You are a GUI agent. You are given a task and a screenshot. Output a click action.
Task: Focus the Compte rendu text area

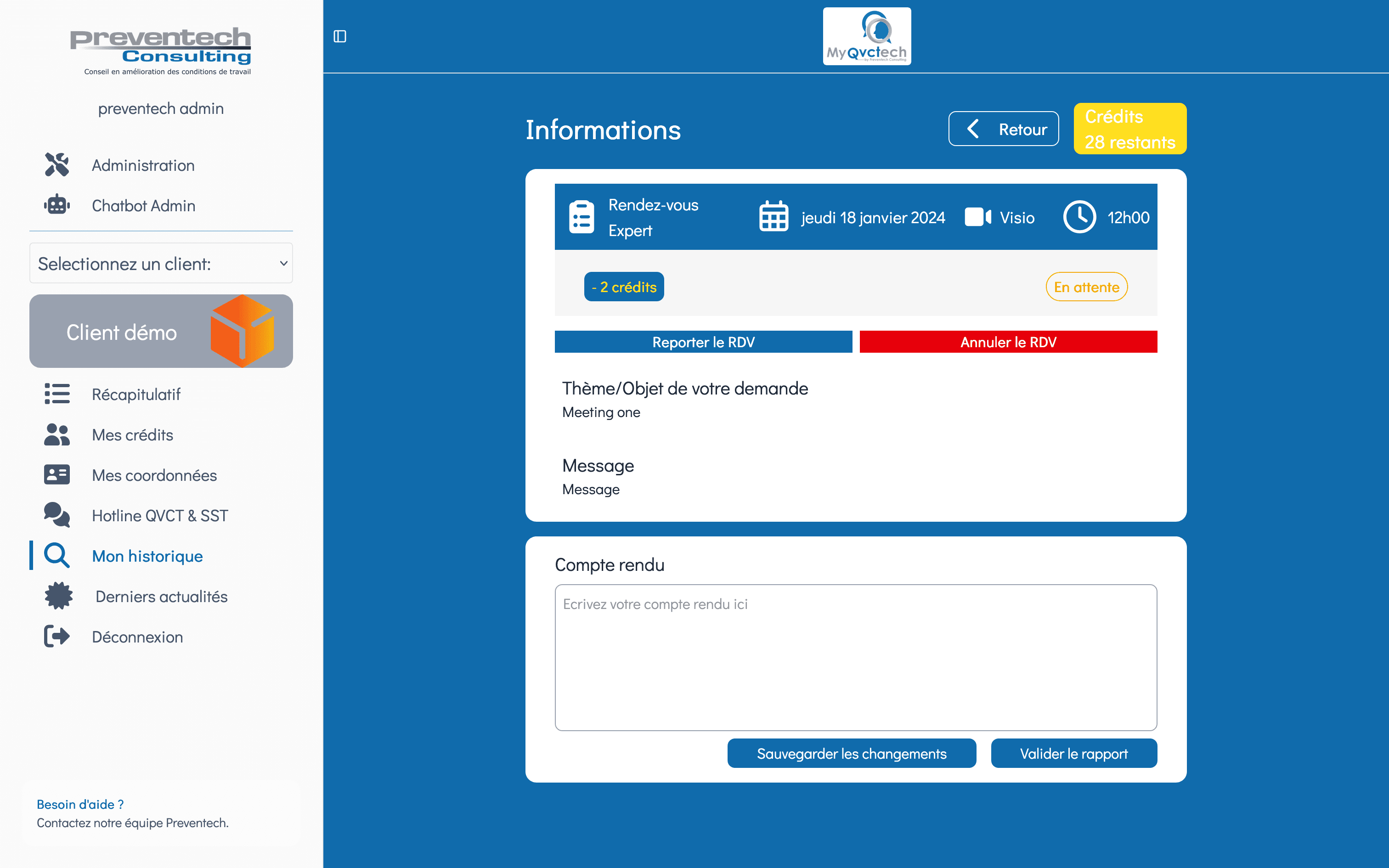855,657
